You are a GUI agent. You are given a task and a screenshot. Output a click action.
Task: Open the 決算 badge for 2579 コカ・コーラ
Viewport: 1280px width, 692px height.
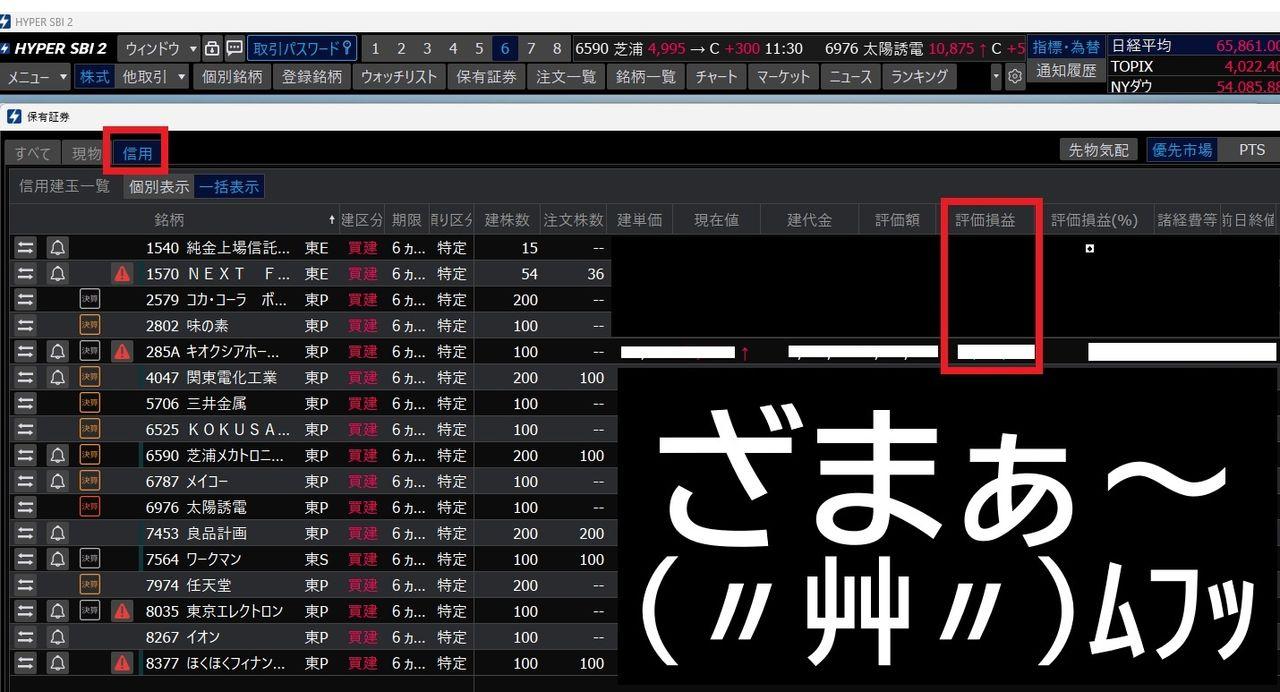pyautogui.click(x=90, y=300)
